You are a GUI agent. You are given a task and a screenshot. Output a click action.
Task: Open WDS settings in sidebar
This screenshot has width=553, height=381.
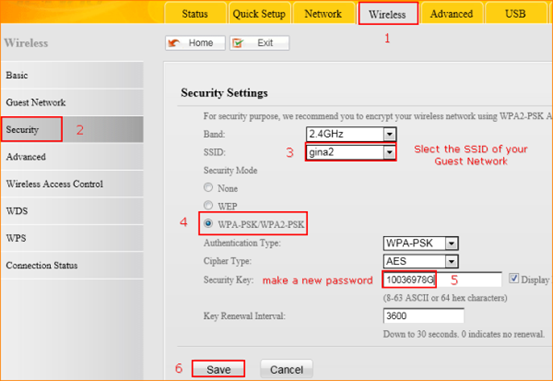tap(72, 211)
